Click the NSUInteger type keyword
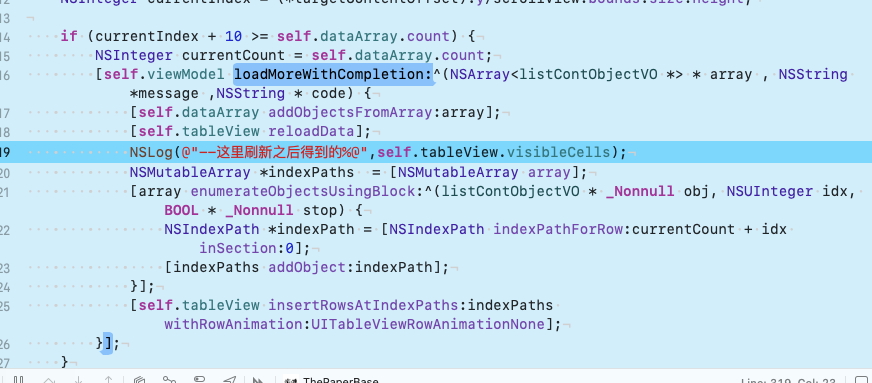 769,192
